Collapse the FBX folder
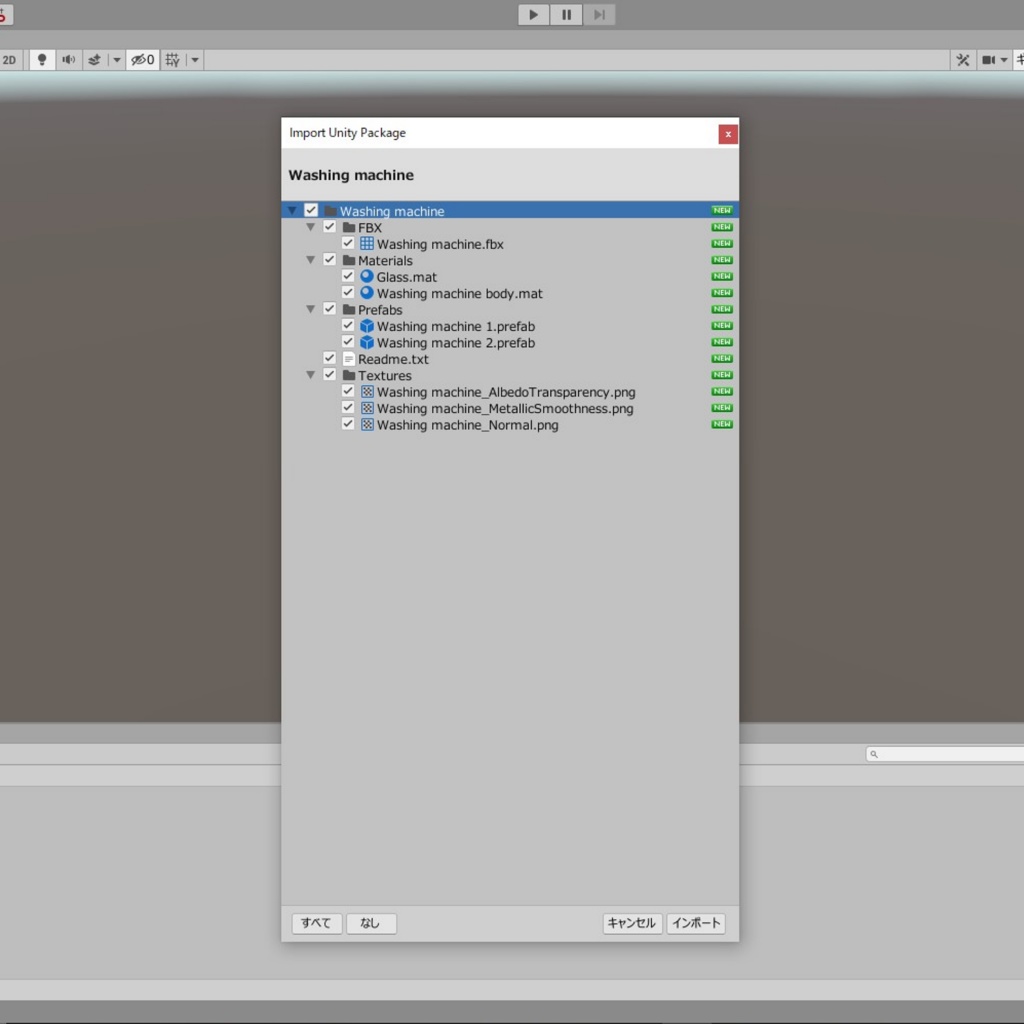 (x=311, y=227)
